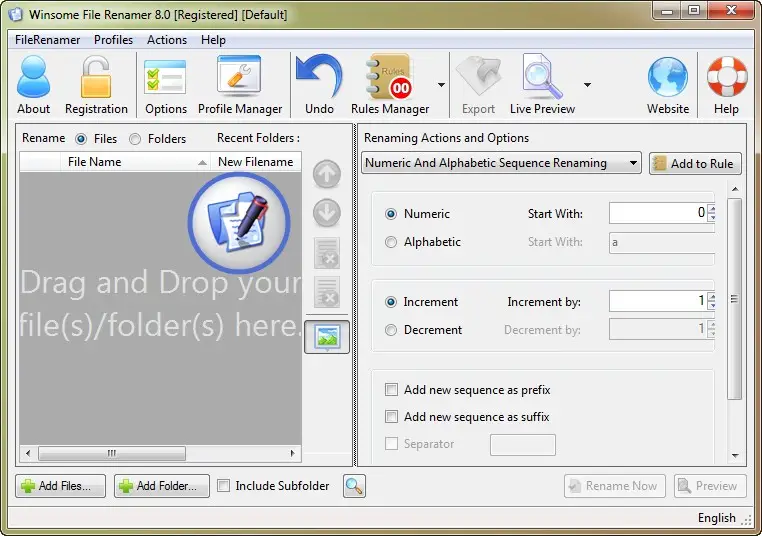
Task: Open the Rules Manager notebook icon
Action: pyautogui.click(x=390, y=76)
